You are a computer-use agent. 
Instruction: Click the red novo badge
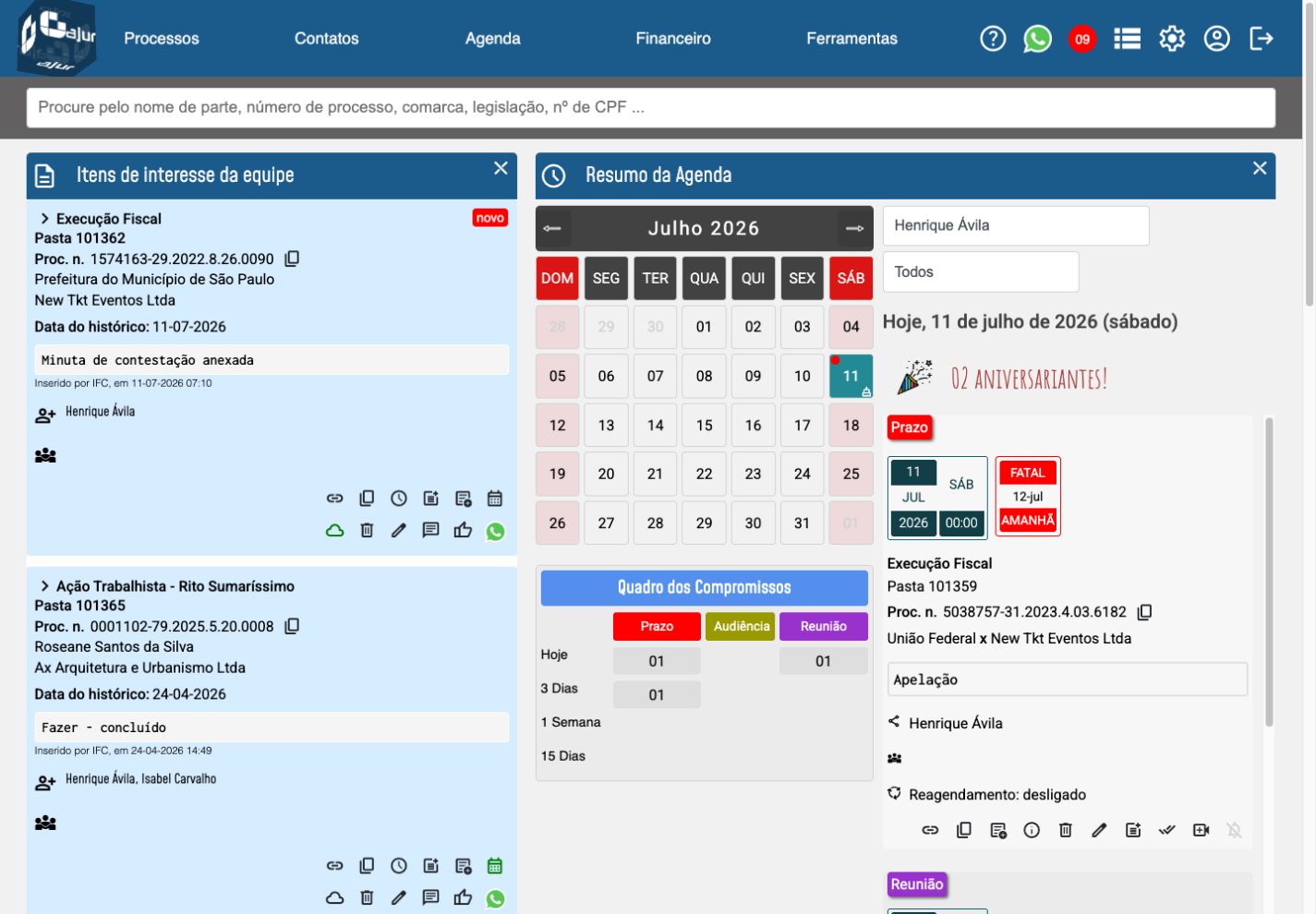click(x=490, y=218)
